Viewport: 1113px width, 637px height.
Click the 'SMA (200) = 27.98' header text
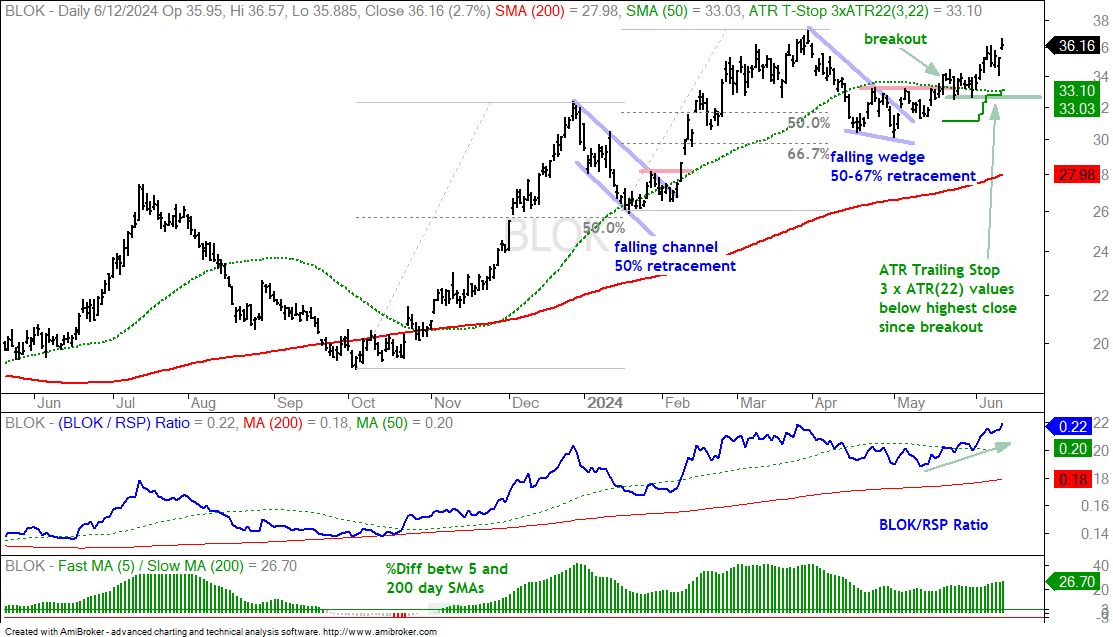click(x=556, y=11)
